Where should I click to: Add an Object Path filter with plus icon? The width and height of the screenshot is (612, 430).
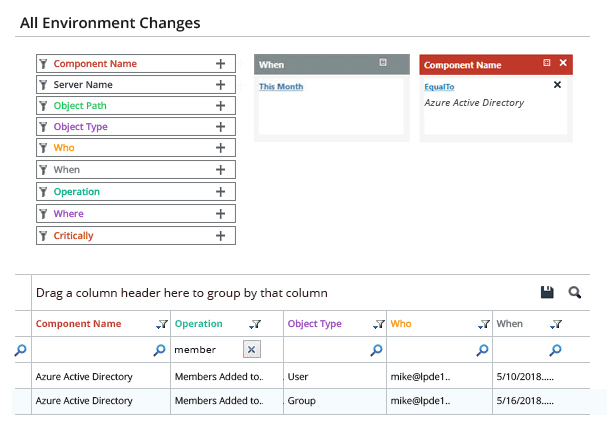click(x=221, y=106)
